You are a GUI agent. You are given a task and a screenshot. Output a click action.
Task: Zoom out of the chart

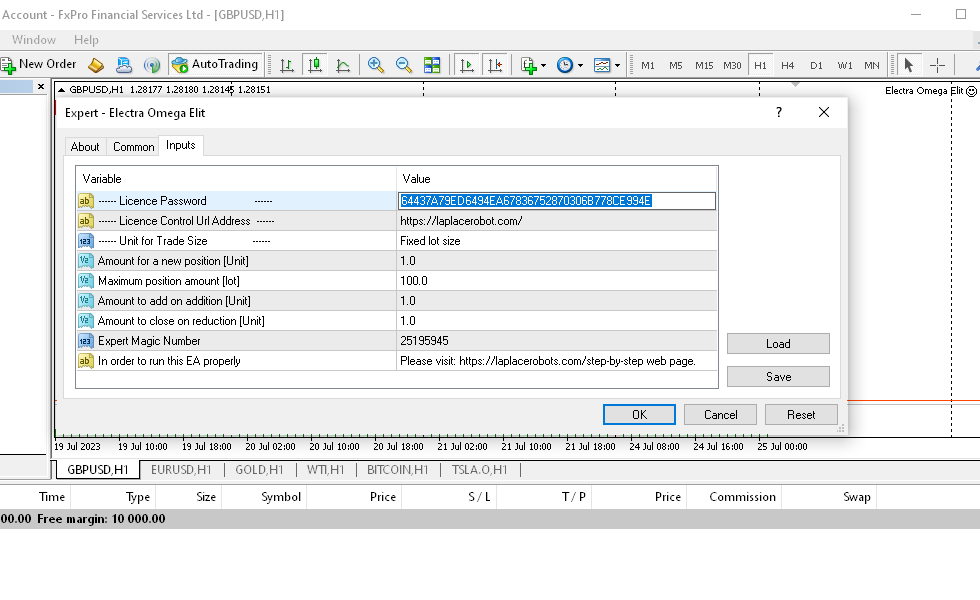click(x=404, y=65)
